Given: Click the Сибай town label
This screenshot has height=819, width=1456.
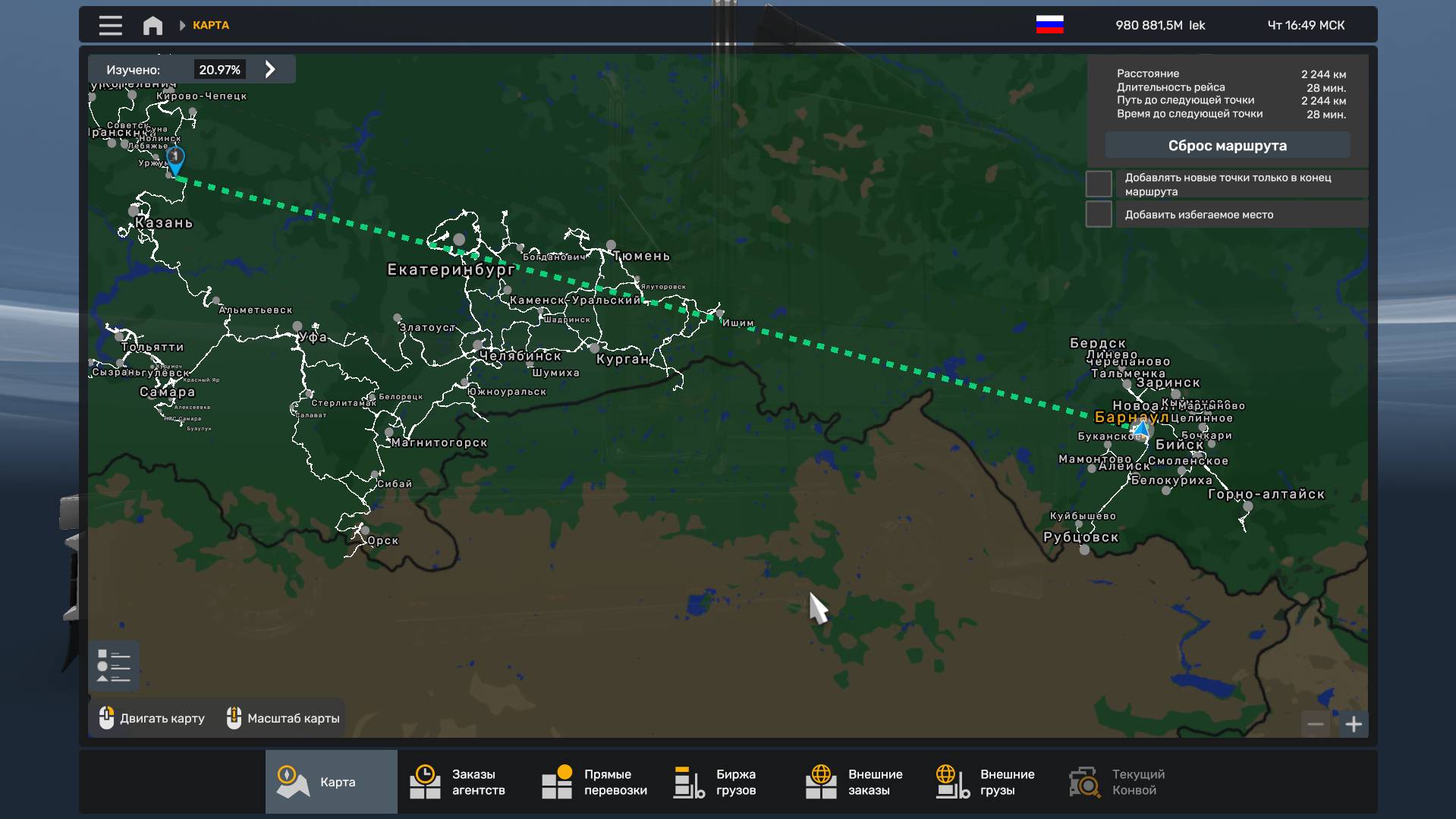Looking at the screenshot, I should (x=395, y=484).
